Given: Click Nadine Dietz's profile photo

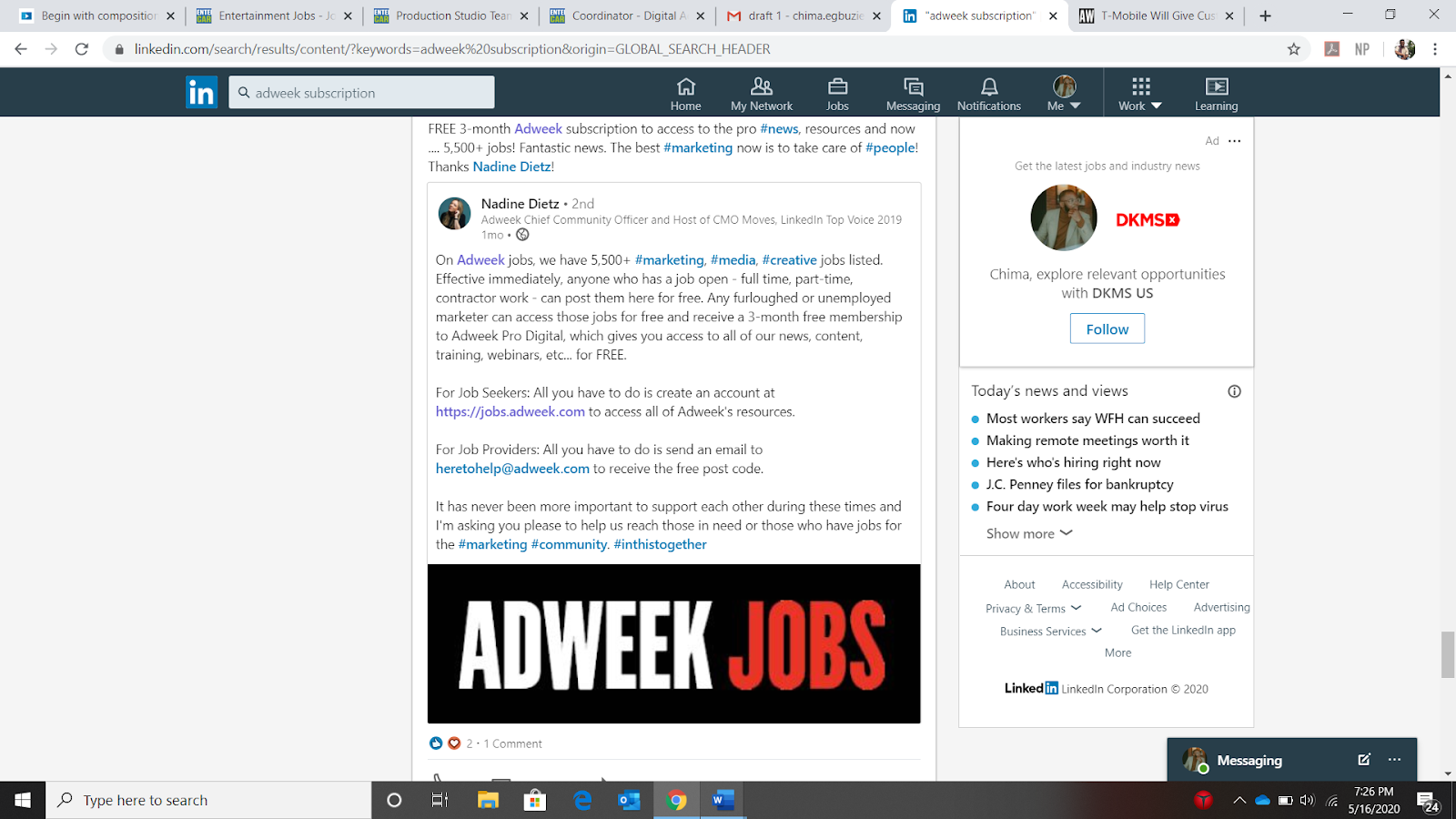Looking at the screenshot, I should pos(455,214).
